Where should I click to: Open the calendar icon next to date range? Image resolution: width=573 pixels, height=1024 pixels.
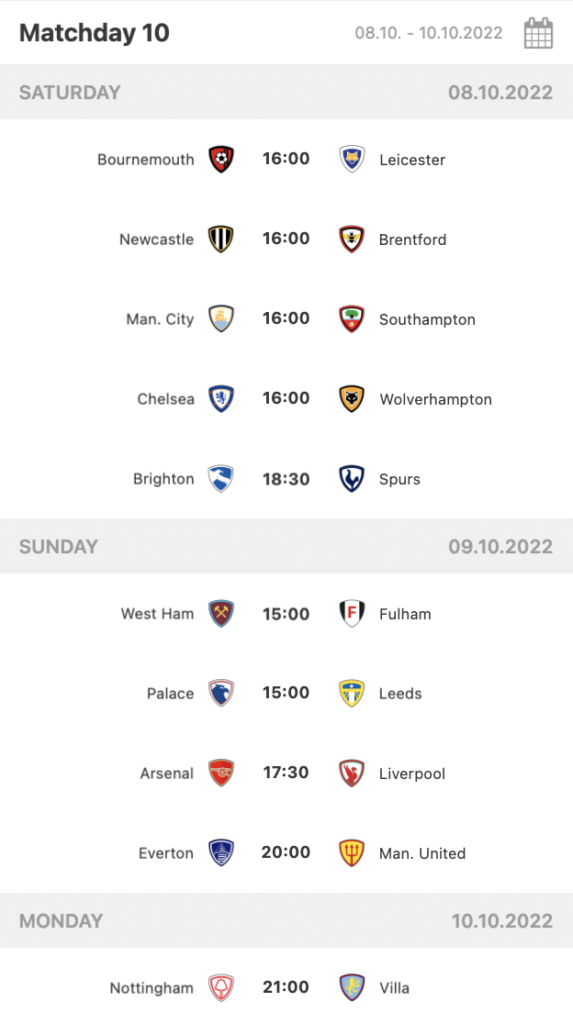(x=538, y=33)
